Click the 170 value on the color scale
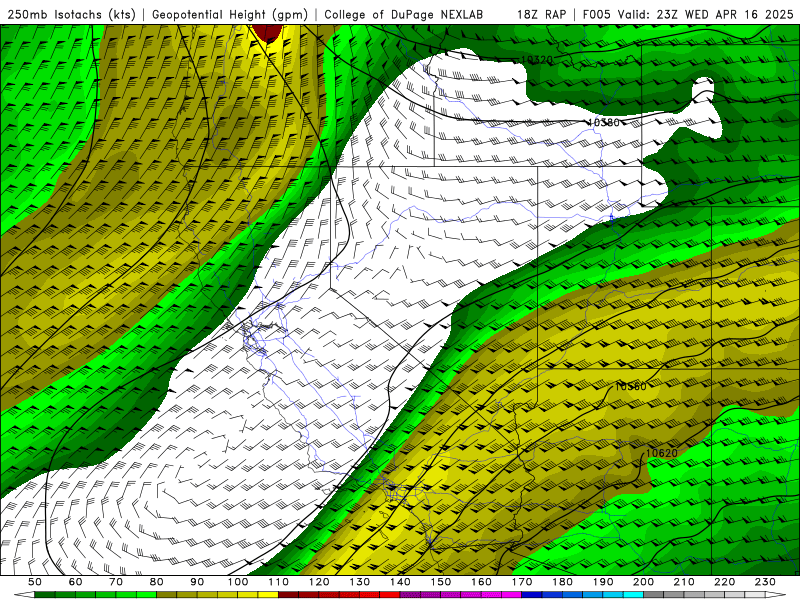Viewport: 800px width, 600px height. click(x=522, y=582)
